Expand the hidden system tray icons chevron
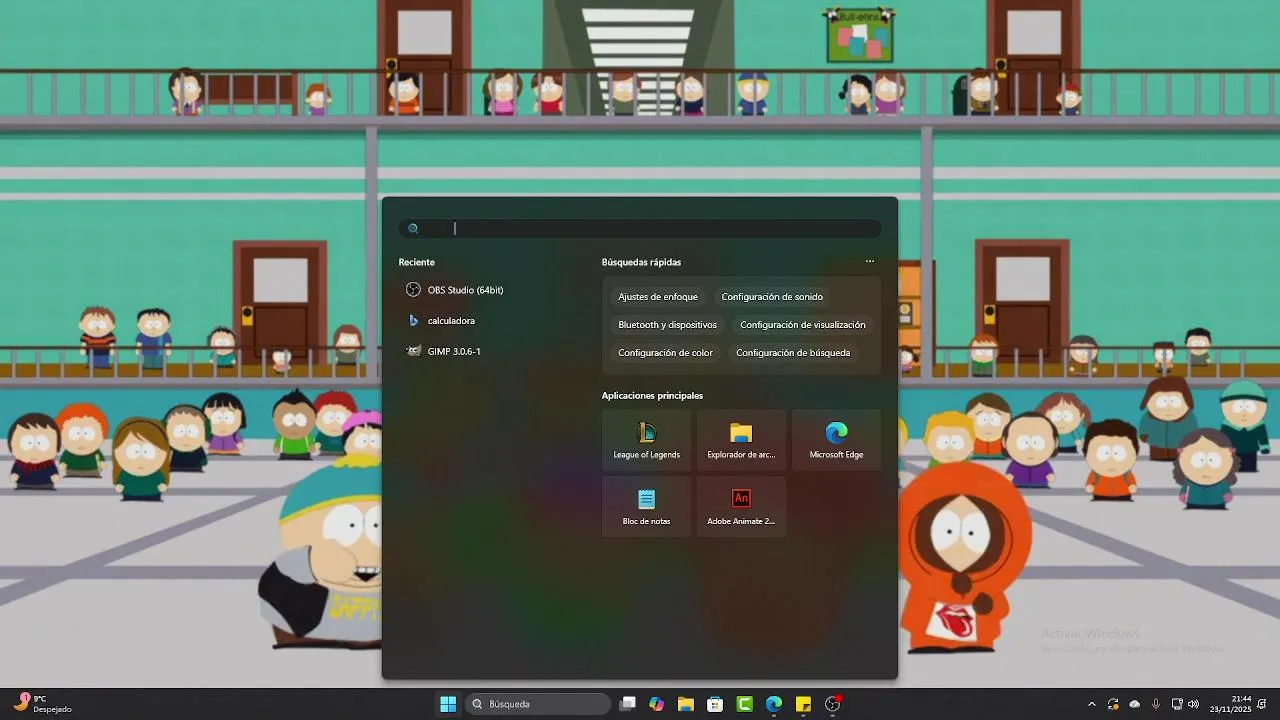The height and width of the screenshot is (720, 1280). (x=1092, y=704)
